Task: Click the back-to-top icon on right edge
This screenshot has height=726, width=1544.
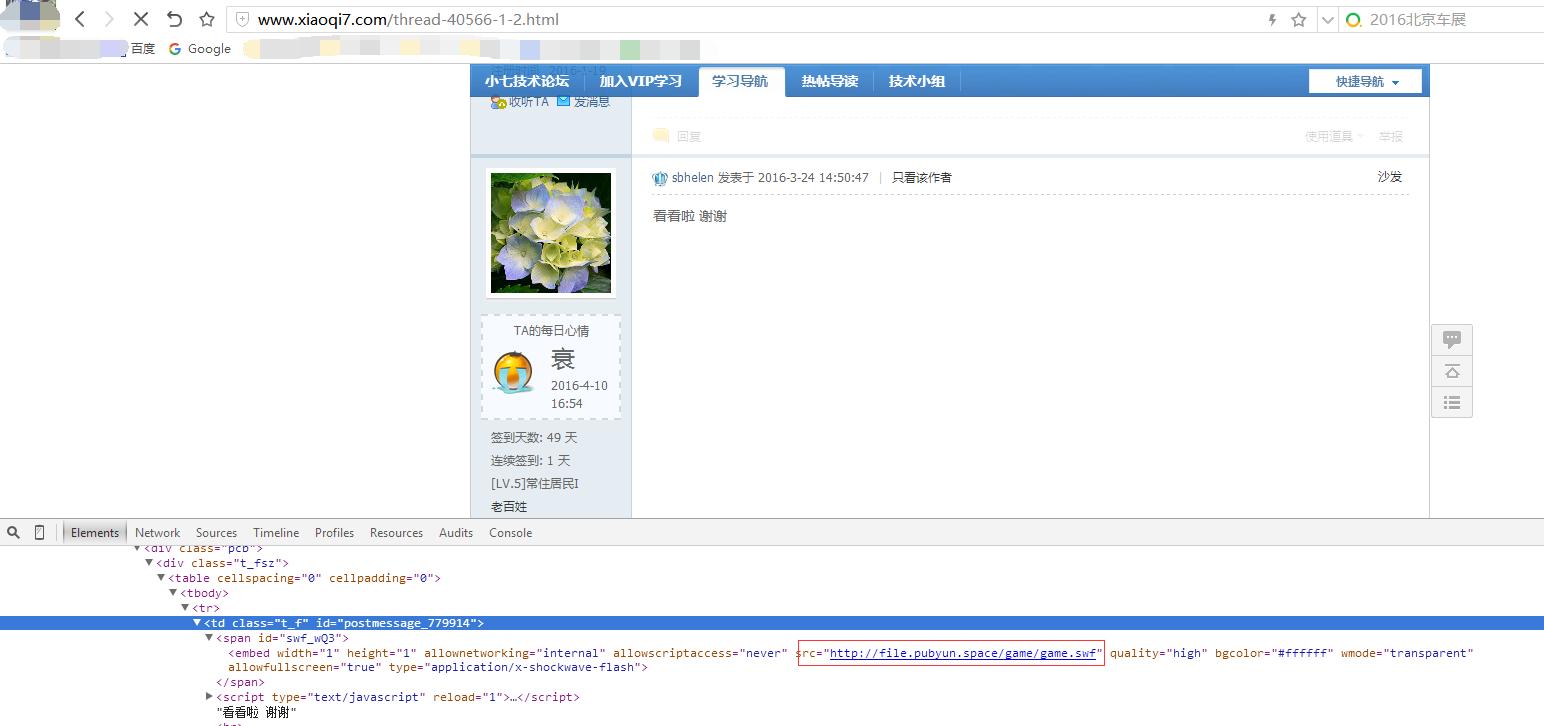Action: coord(1451,370)
